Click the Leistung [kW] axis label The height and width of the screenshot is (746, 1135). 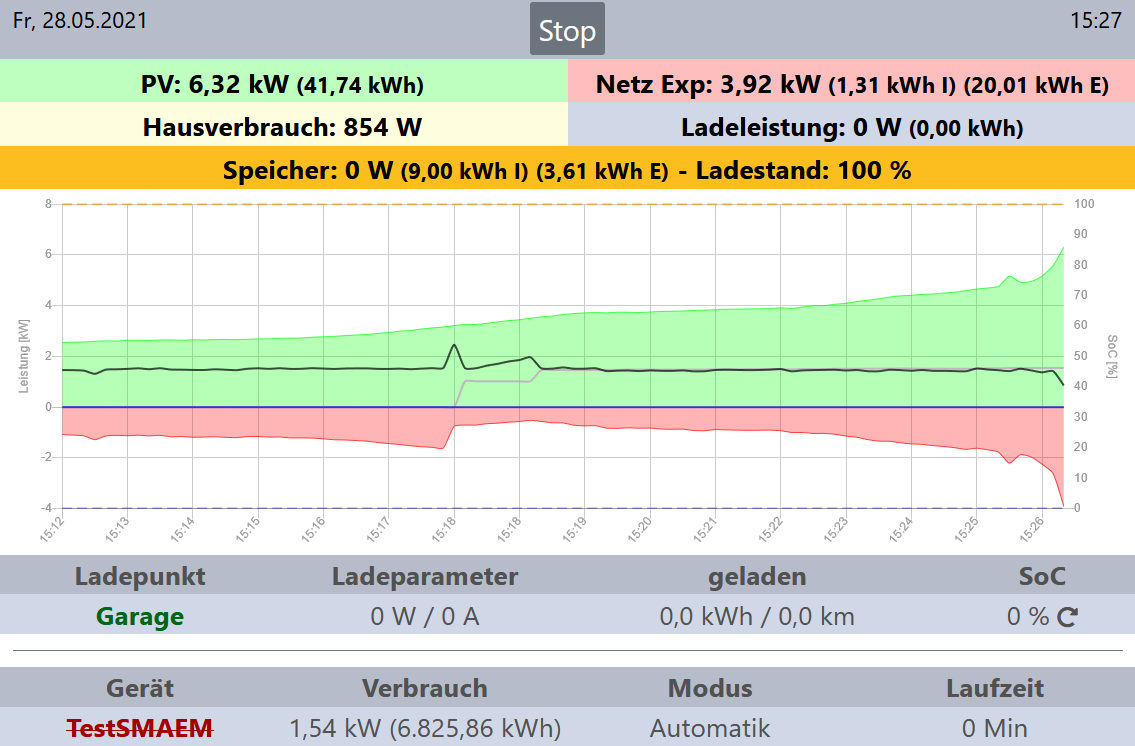point(24,356)
